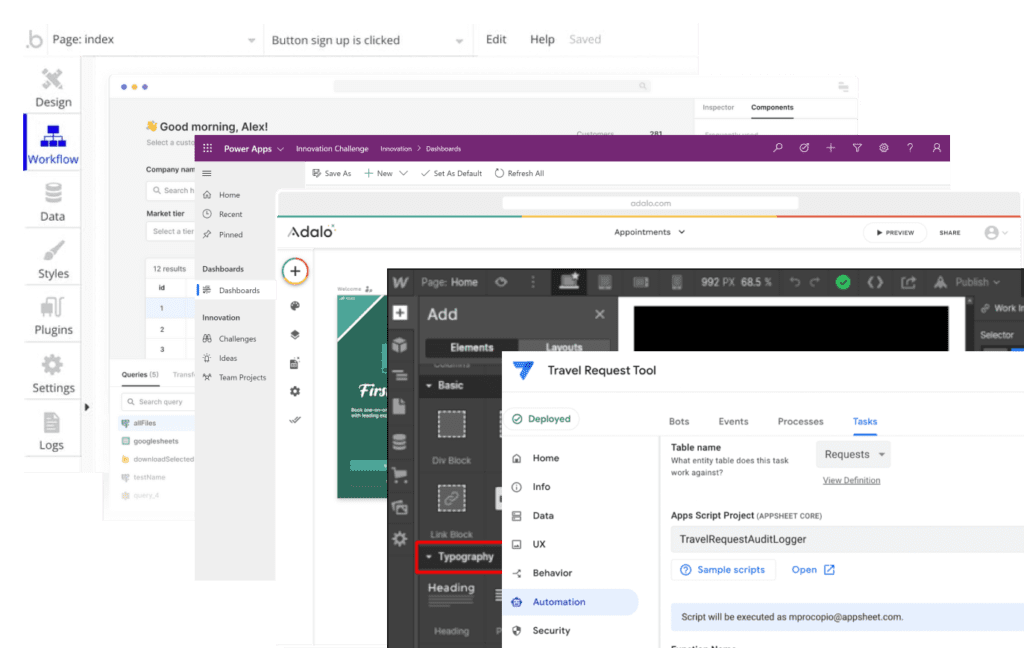
Task: Open the Data section in Bubble sidebar
Action: point(53,202)
